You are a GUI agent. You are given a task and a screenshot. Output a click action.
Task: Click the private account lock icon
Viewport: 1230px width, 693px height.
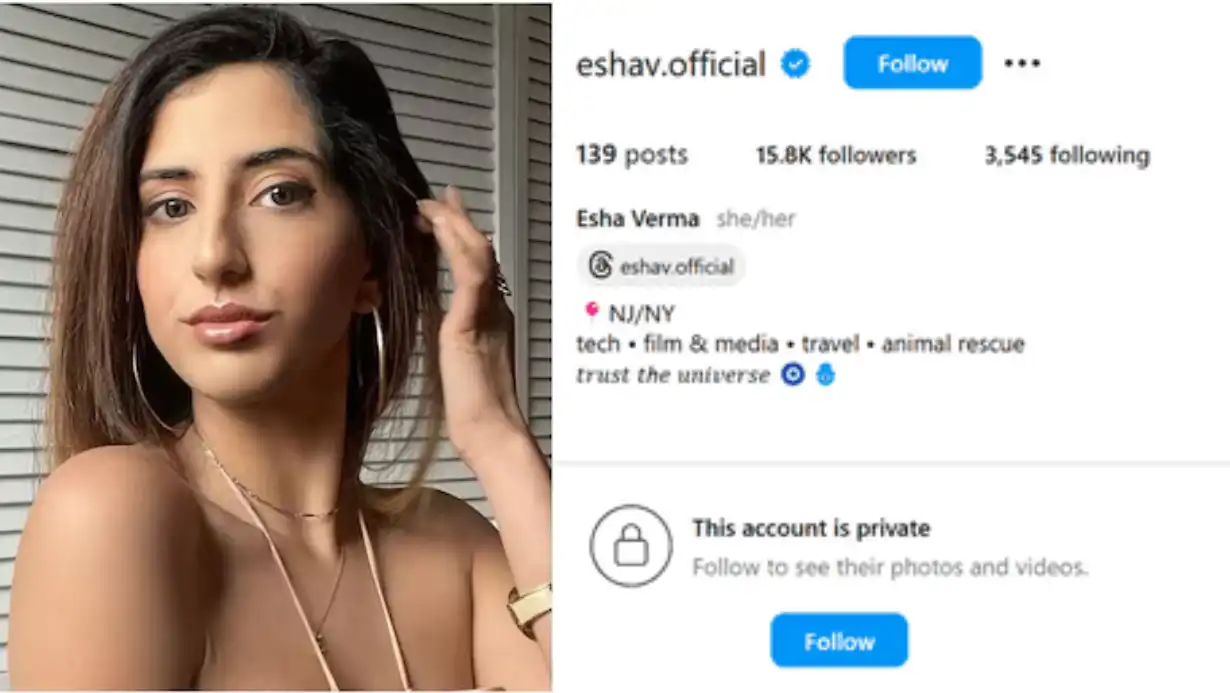pos(631,546)
